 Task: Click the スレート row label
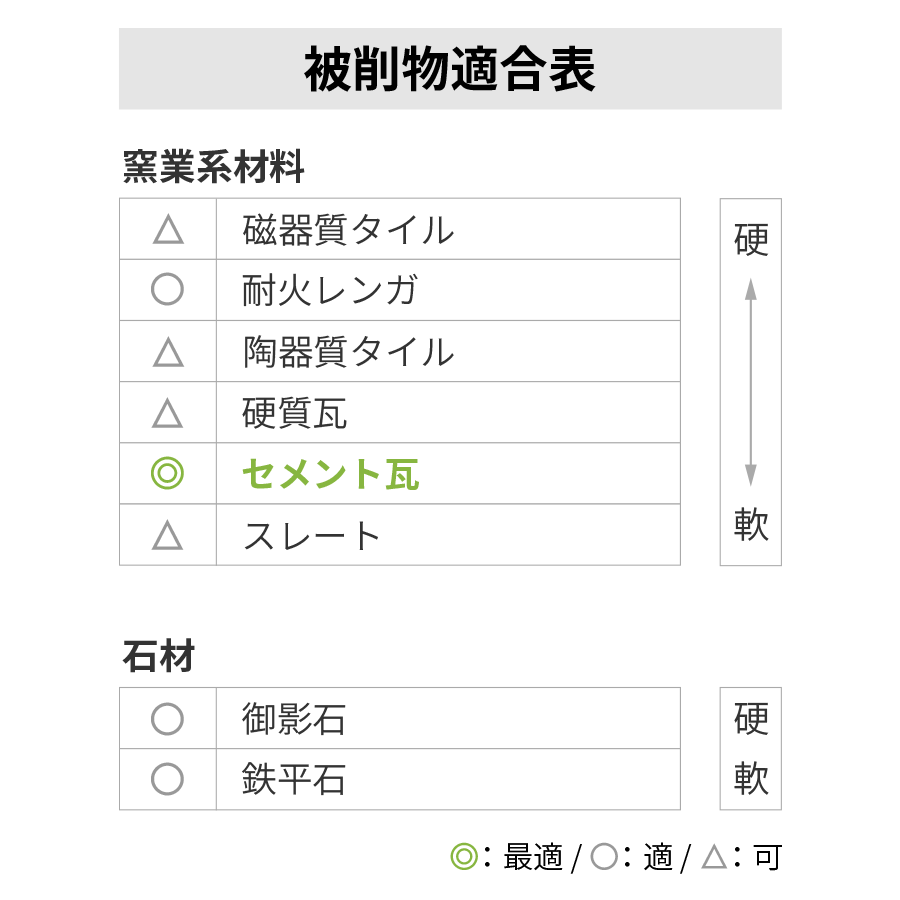click(312, 536)
